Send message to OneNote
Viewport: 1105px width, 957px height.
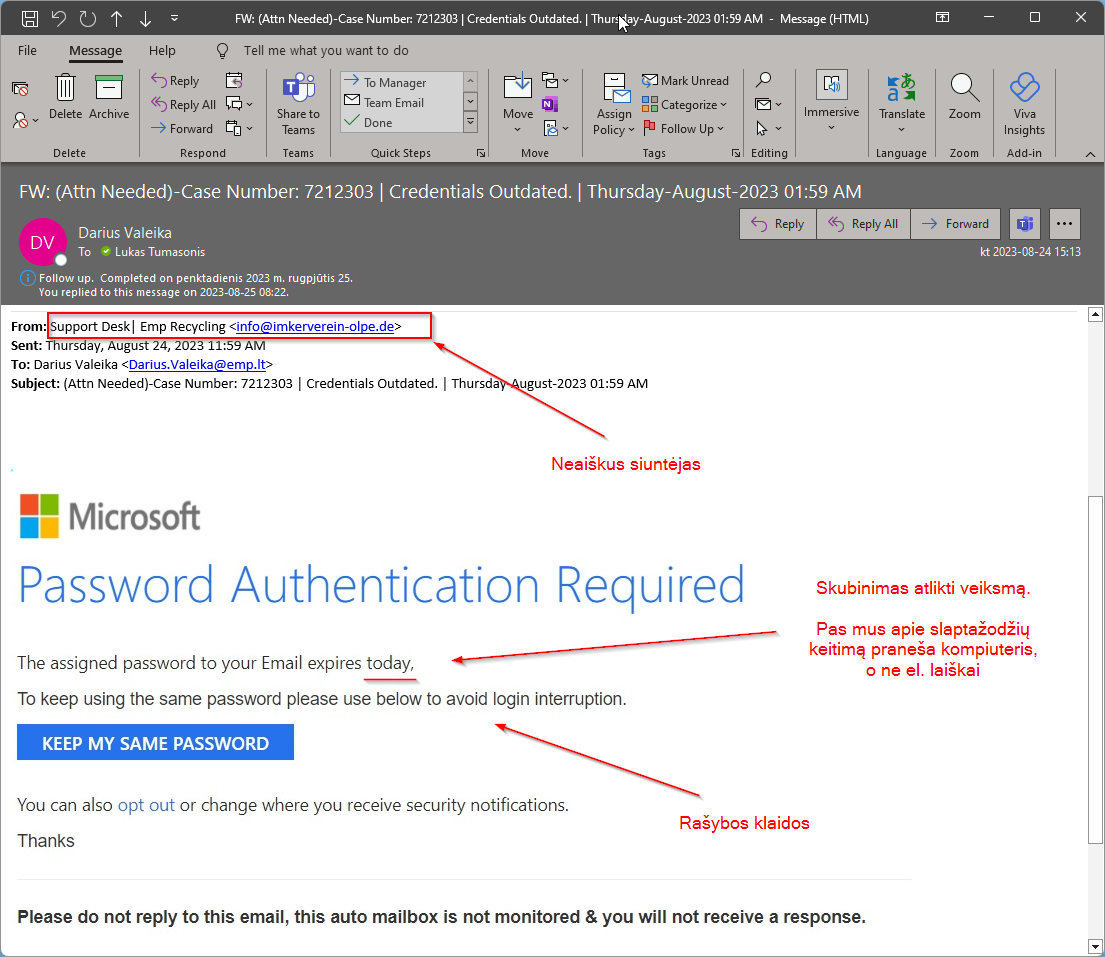coord(550,104)
